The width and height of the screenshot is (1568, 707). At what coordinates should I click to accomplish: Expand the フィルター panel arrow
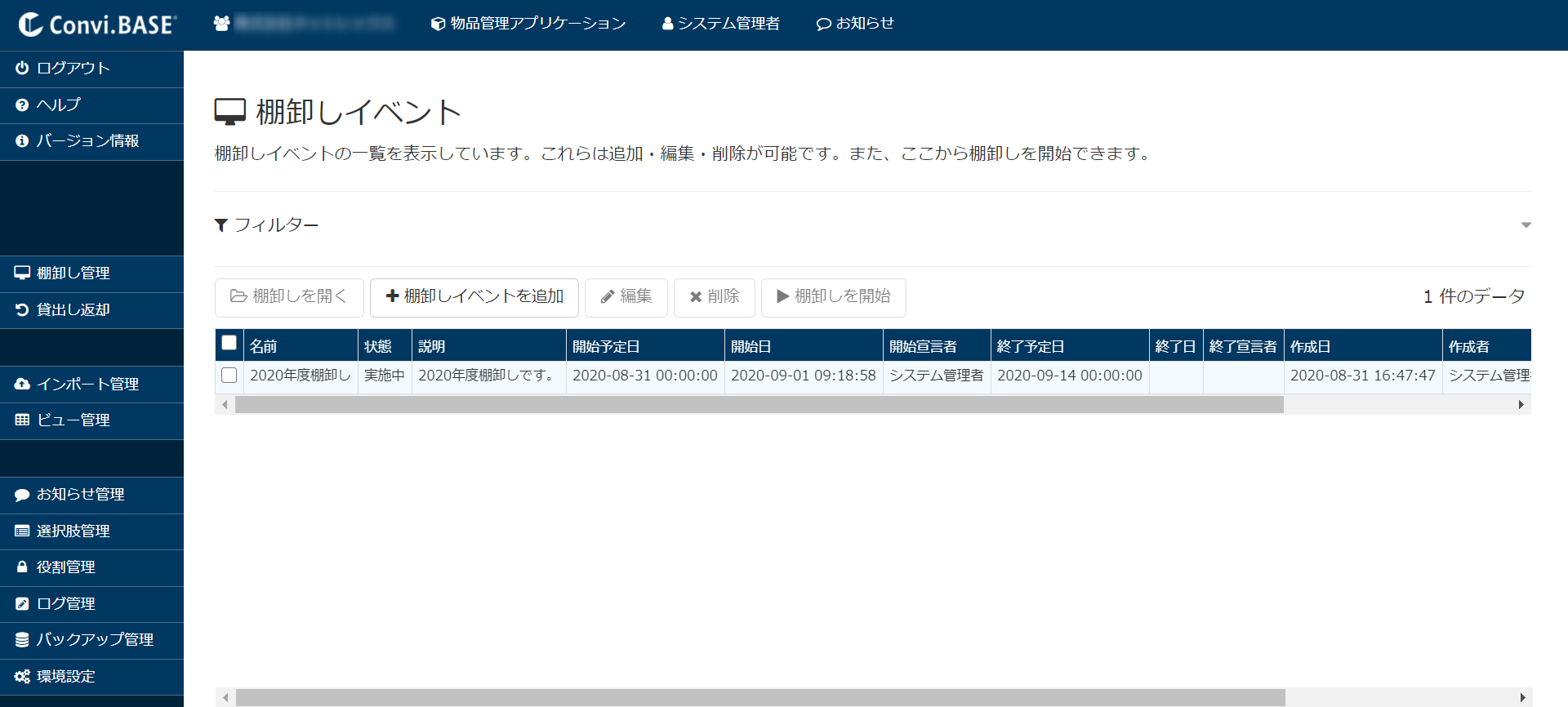pyautogui.click(x=1526, y=225)
